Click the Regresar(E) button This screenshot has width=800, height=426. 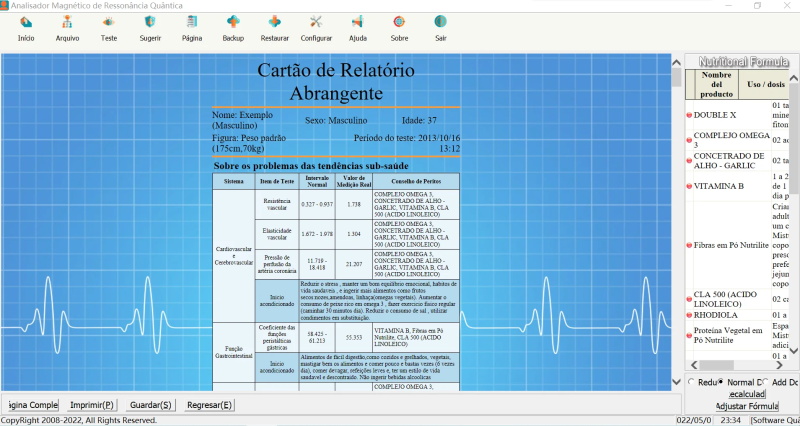pyautogui.click(x=209, y=405)
